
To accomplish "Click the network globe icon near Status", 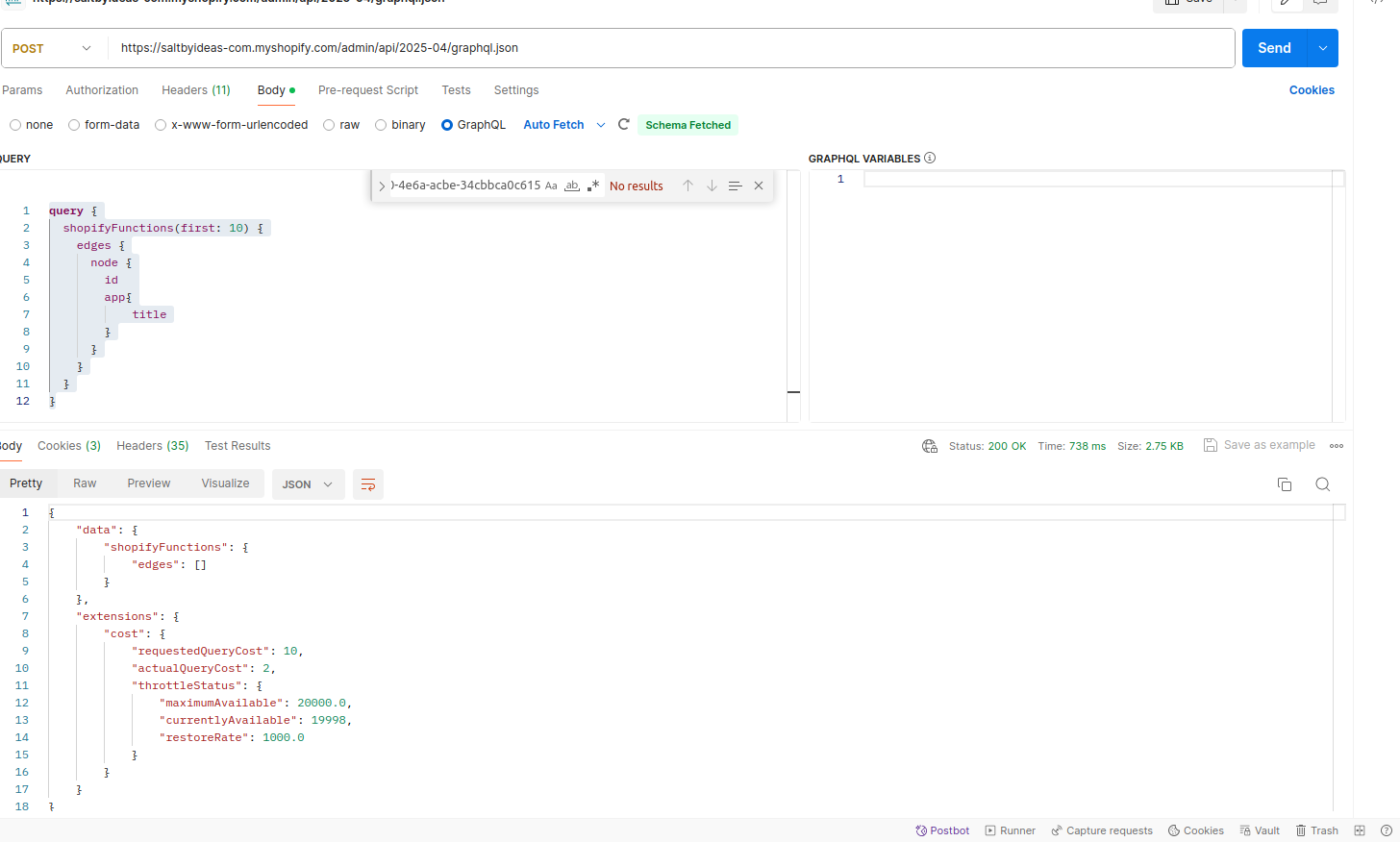I will tap(930, 446).
